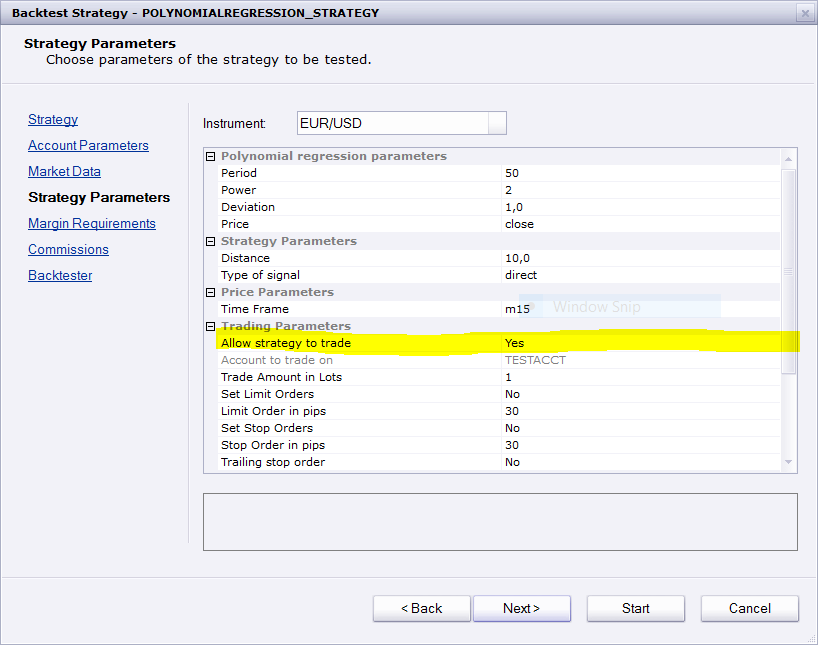Toggle the Trailing stop order value No
Screen dimensions: 818x645
(641, 462)
